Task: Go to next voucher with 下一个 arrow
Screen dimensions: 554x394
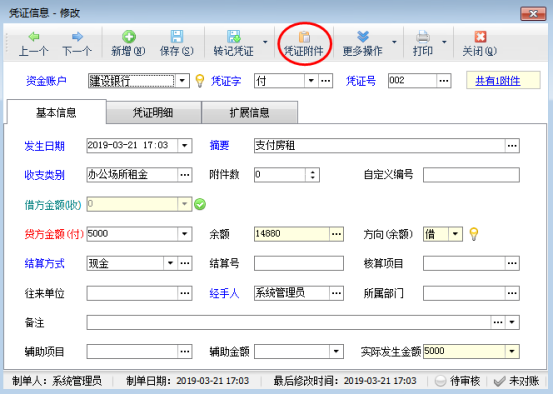Action: coord(77,36)
